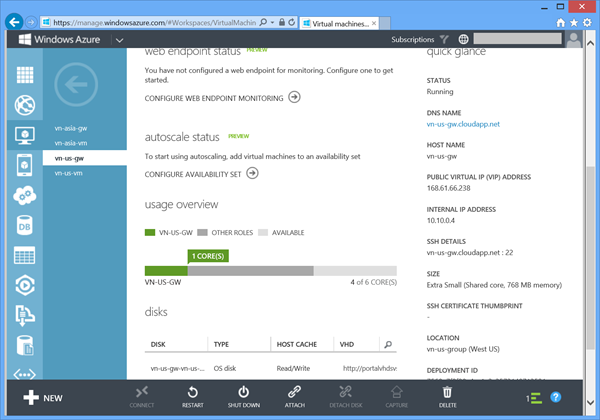
Task: Open the SQL Reporting cylinder icon
Action: 25,345
